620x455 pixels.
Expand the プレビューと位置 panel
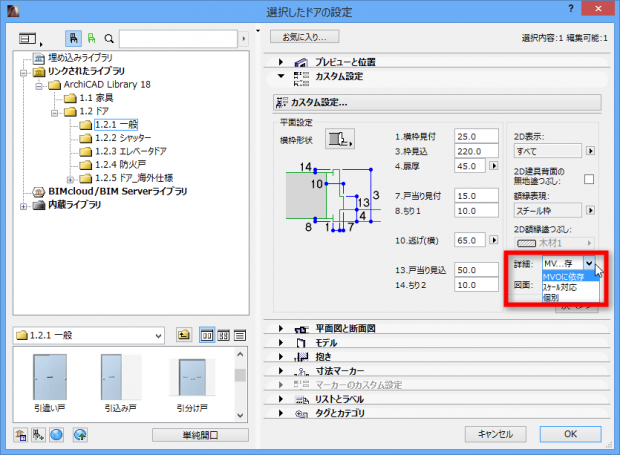(x=280, y=62)
